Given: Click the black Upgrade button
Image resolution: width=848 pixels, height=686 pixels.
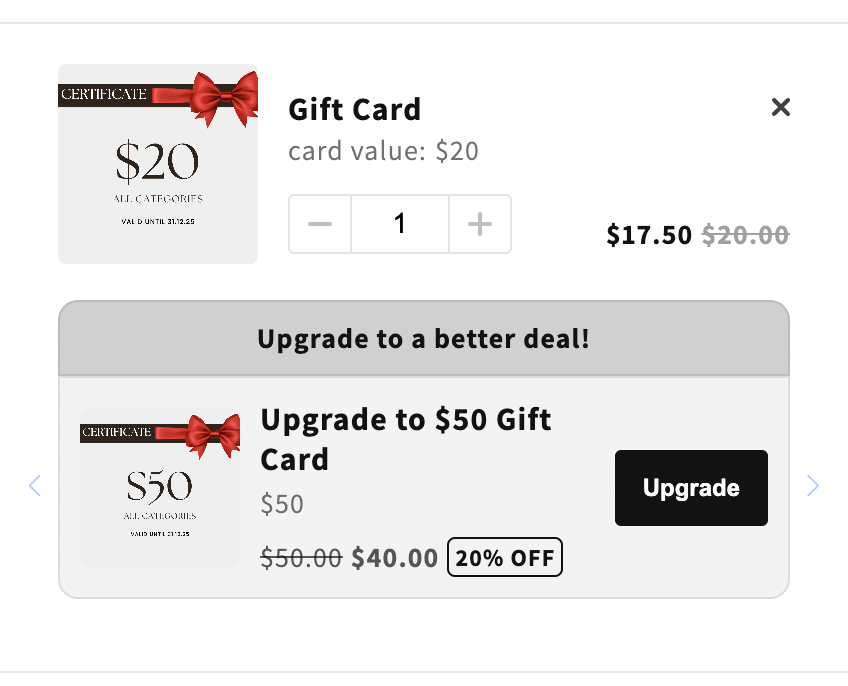Looking at the screenshot, I should pyautogui.click(x=691, y=487).
